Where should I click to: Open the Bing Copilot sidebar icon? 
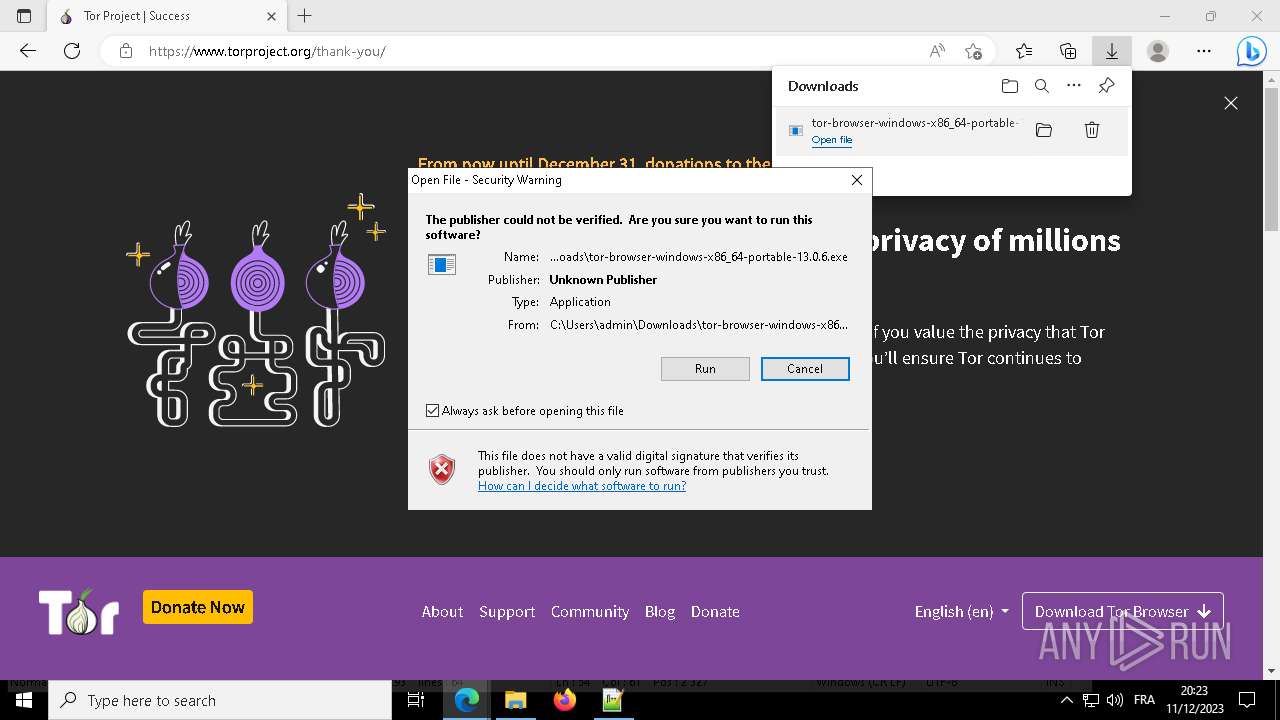click(1251, 51)
